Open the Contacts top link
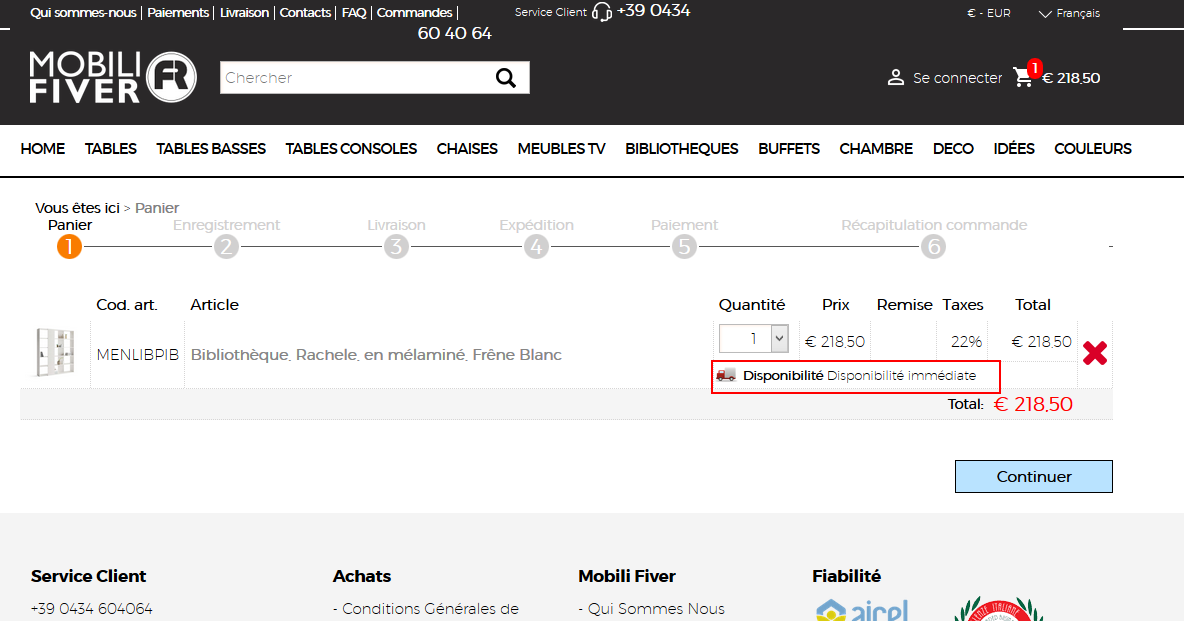Image resolution: width=1184 pixels, height=621 pixels. pos(305,13)
